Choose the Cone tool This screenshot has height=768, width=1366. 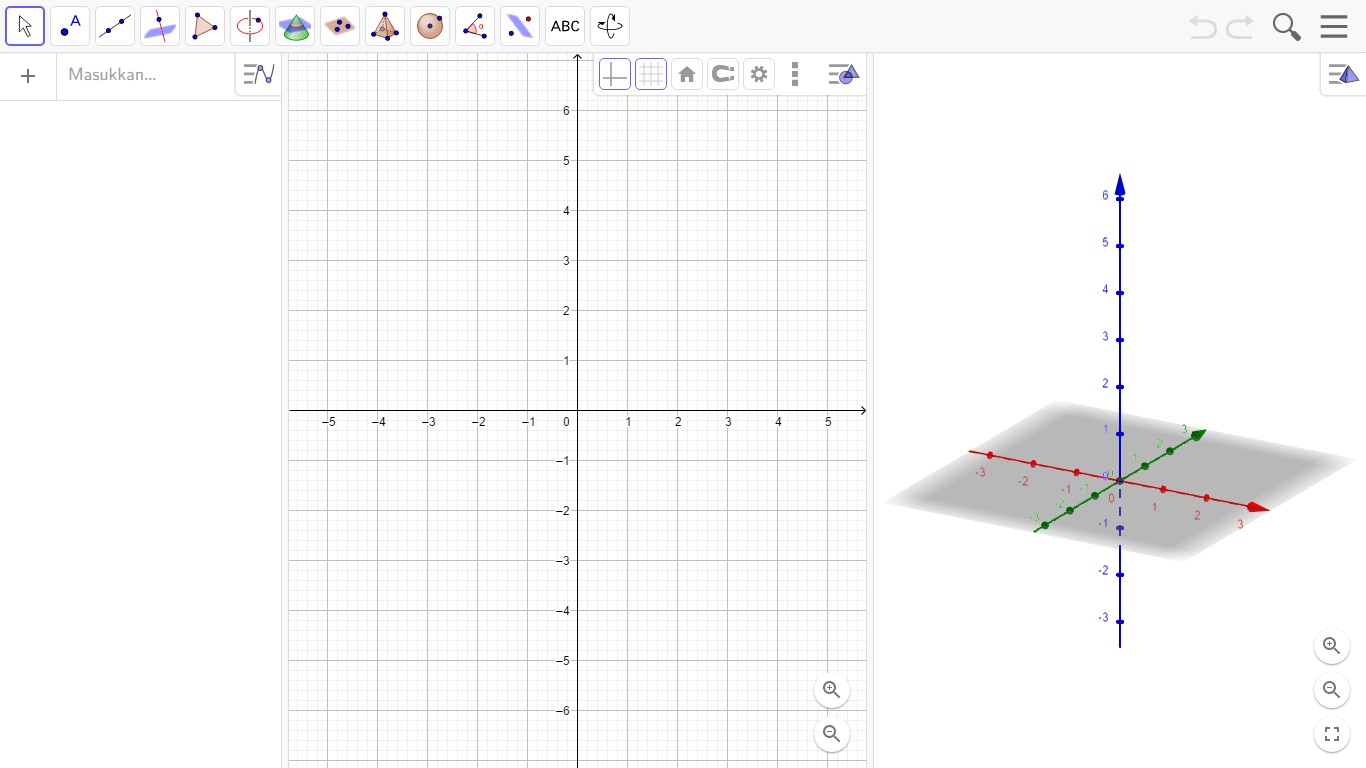tap(294, 25)
